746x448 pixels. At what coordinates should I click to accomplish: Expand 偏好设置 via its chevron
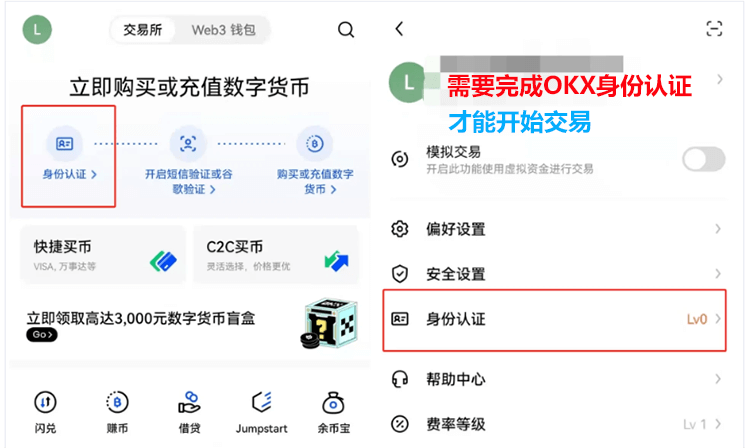point(717,229)
